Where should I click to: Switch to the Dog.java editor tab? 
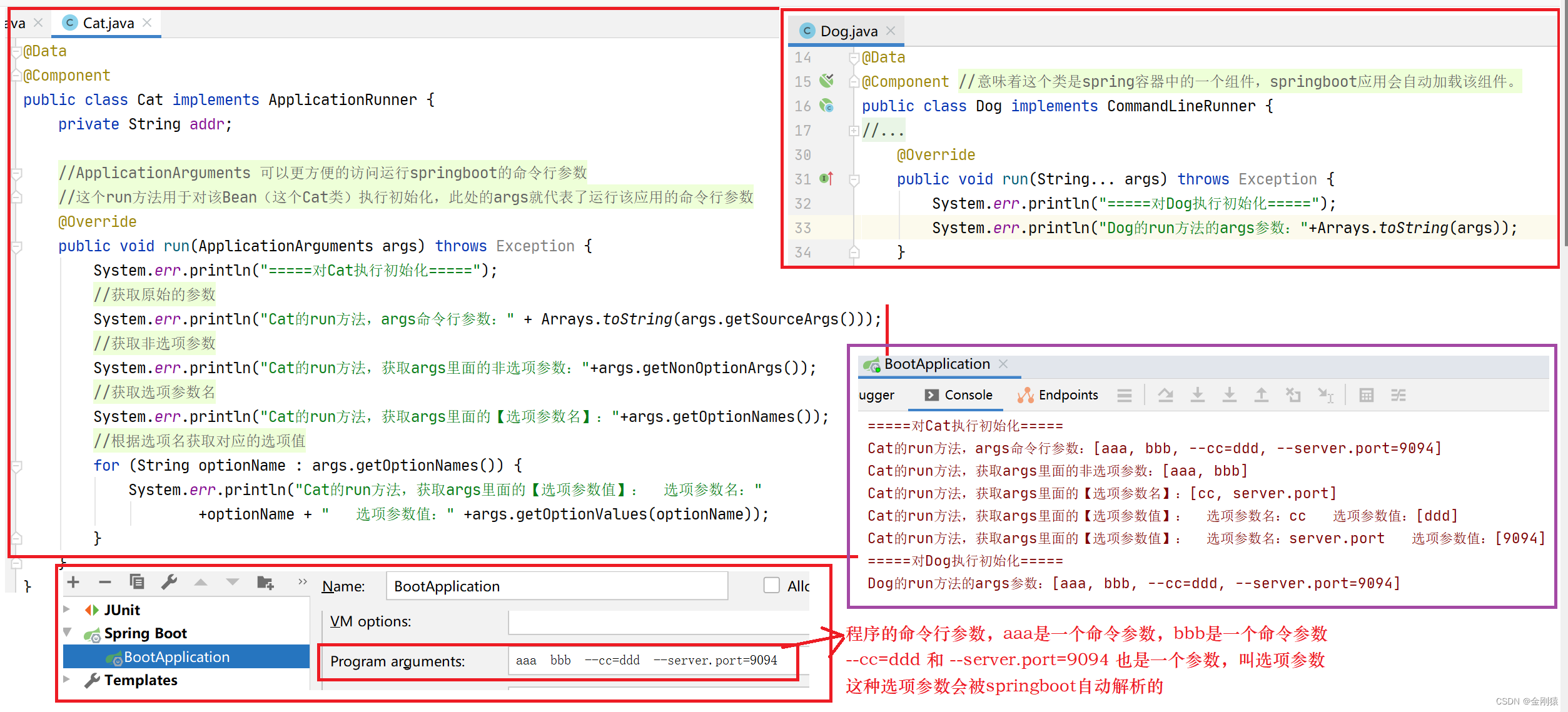[846, 31]
